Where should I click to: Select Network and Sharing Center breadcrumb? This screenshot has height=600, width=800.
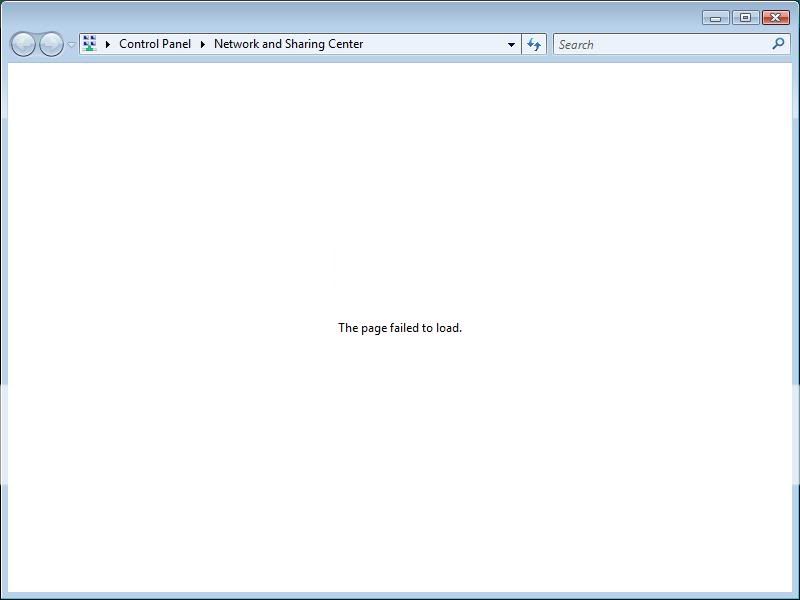coord(288,44)
